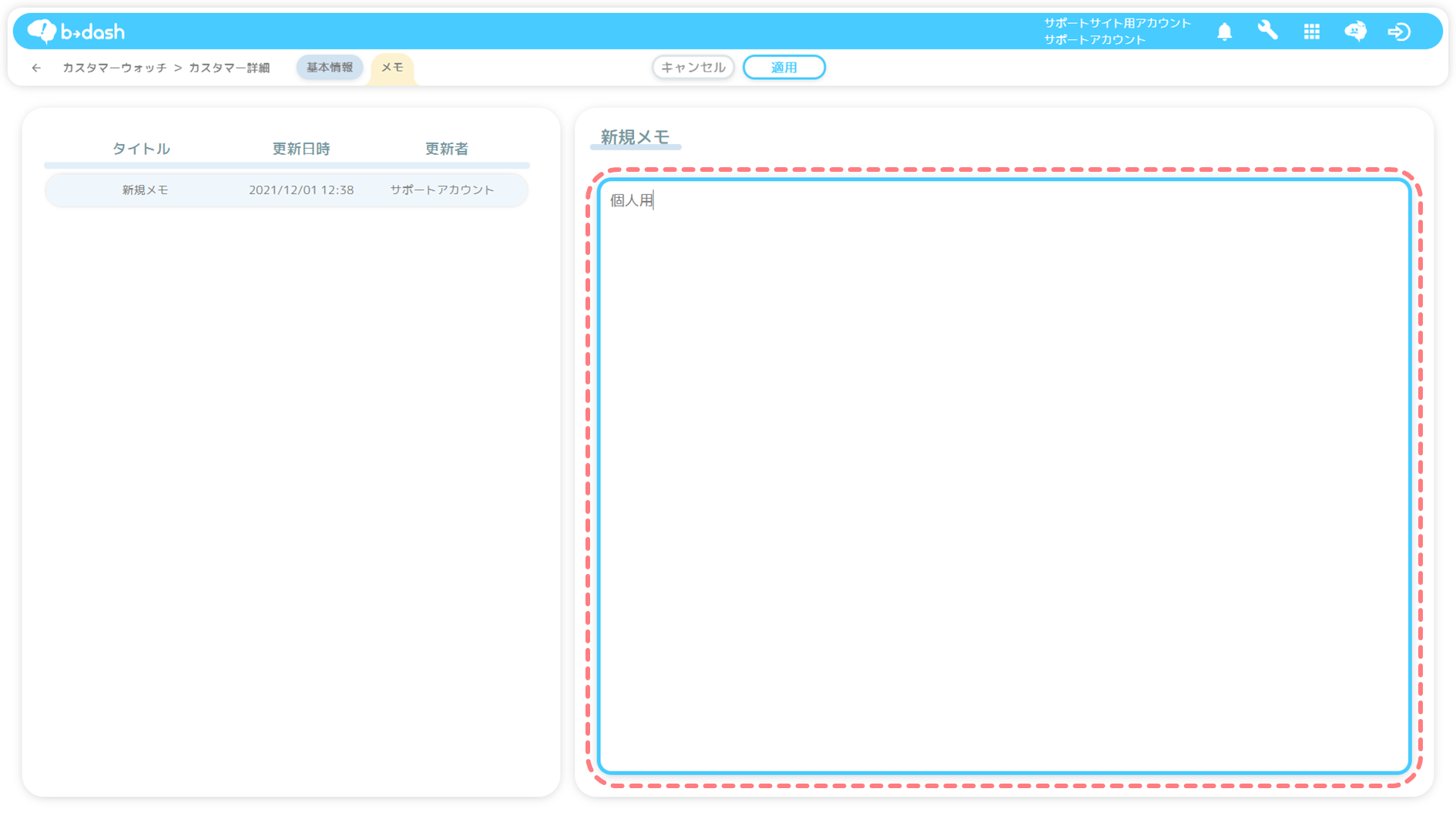The width and height of the screenshot is (1456, 819).
Task: Click the support chat mascot icon
Action: [x=1355, y=32]
